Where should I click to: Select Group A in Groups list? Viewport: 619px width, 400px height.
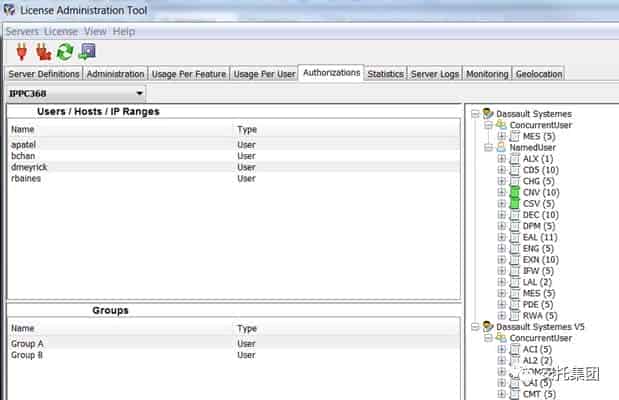pos(234,344)
